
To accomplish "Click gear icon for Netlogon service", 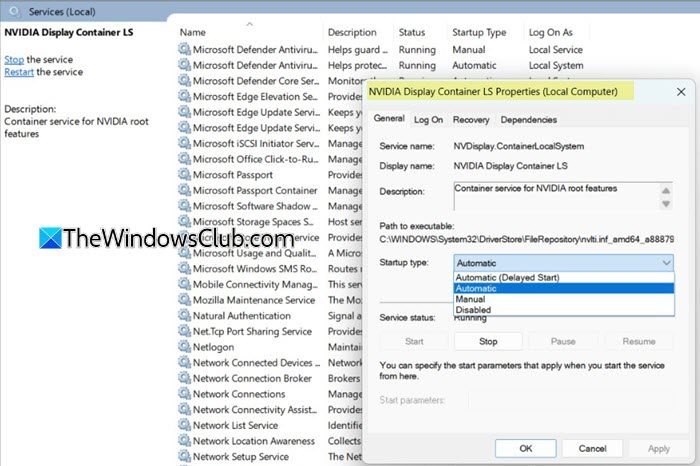I will [x=184, y=346].
